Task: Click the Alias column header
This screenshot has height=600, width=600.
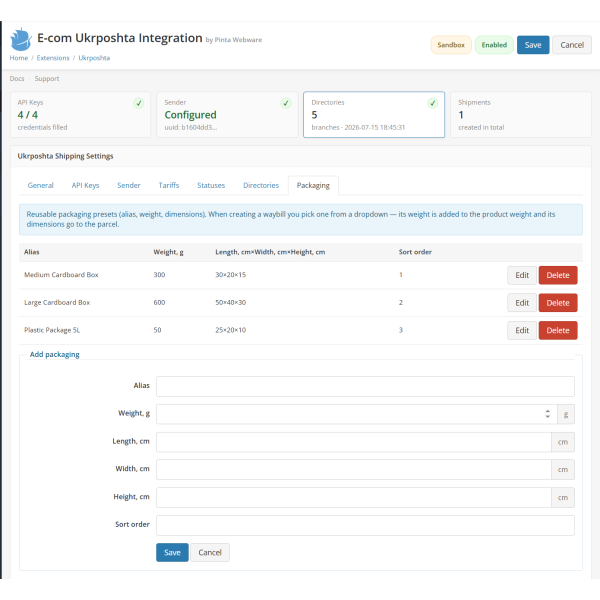Action: click(32, 252)
